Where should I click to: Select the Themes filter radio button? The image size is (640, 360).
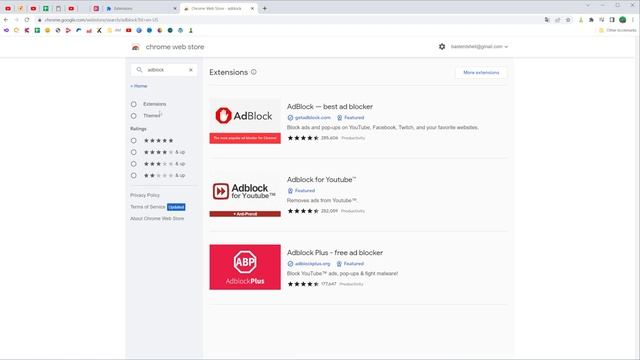tap(133, 116)
